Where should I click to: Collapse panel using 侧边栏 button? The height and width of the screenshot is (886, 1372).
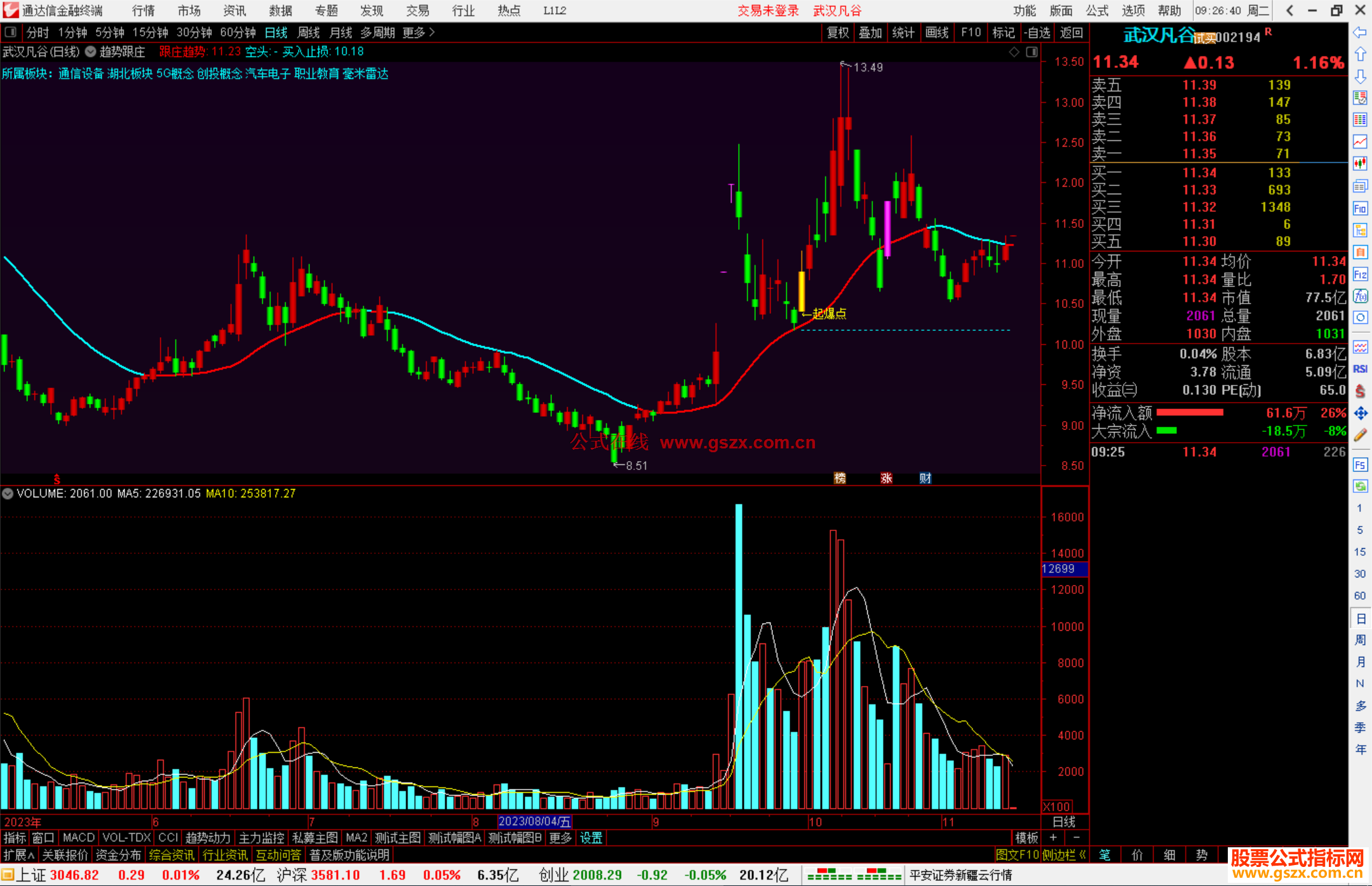pyautogui.click(x=1064, y=855)
